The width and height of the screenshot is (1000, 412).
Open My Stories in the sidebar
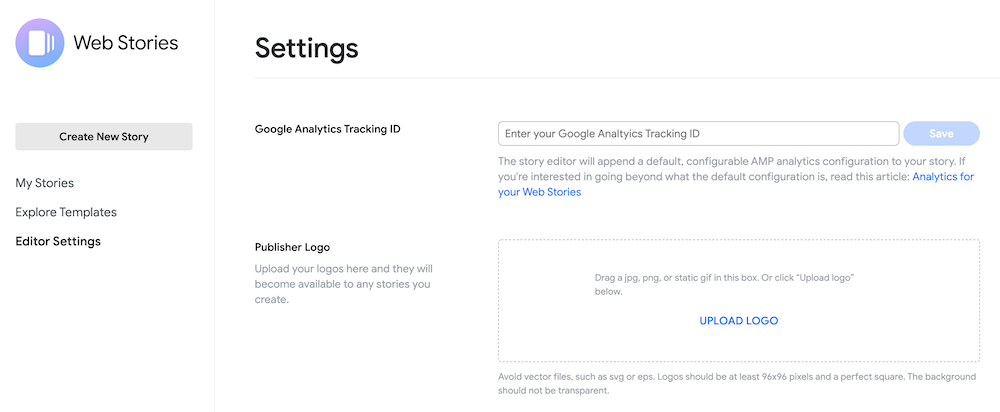coord(45,183)
